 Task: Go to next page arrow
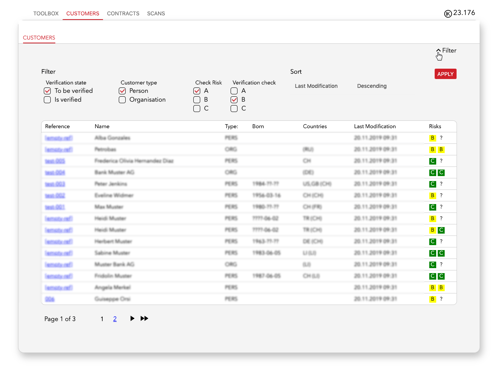pyautogui.click(x=132, y=318)
